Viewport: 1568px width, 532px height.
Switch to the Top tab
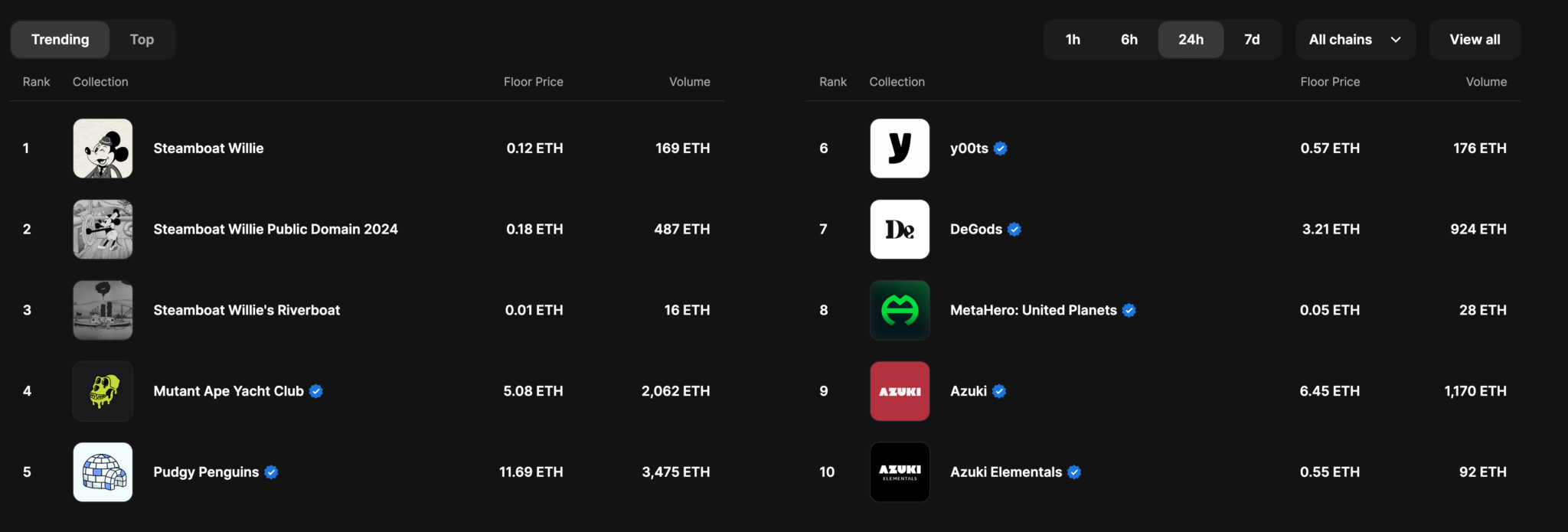tap(142, 40)
